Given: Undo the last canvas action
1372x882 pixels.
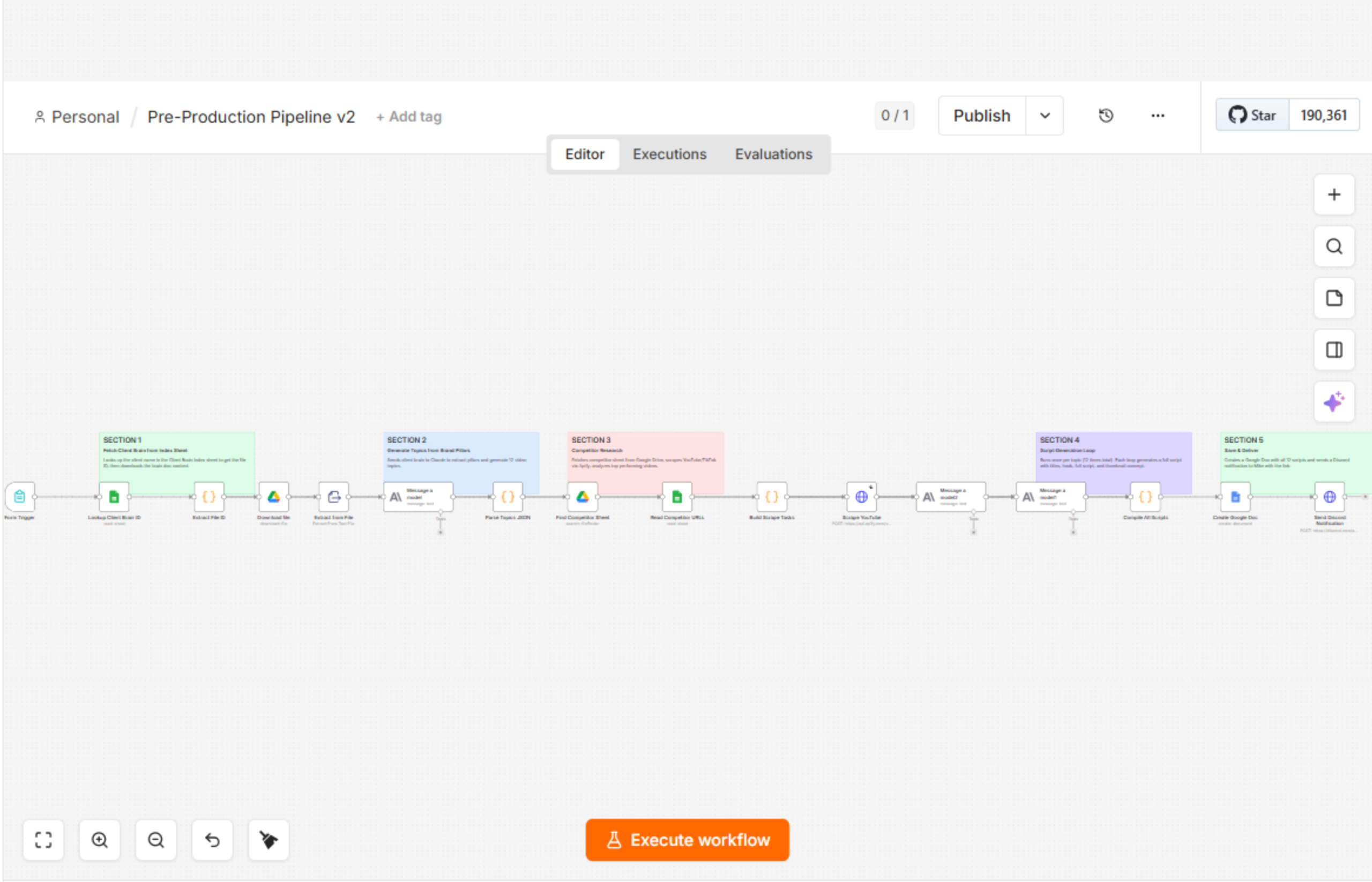Looking at the screenshot, I should point(213,840).
